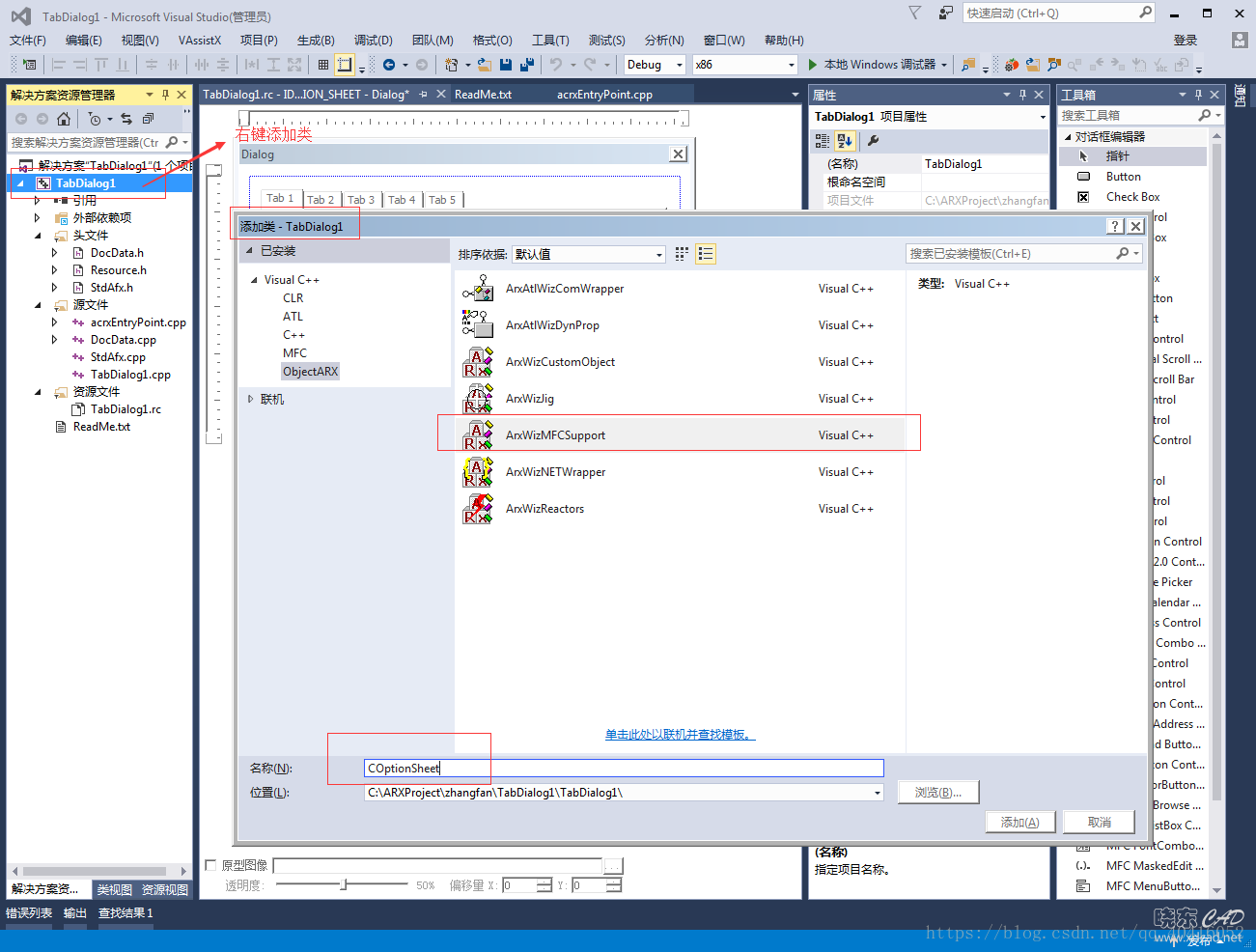Click the home icon in Solution Explorer
This screenshot has height=952, width=1256.
[64, 119]
